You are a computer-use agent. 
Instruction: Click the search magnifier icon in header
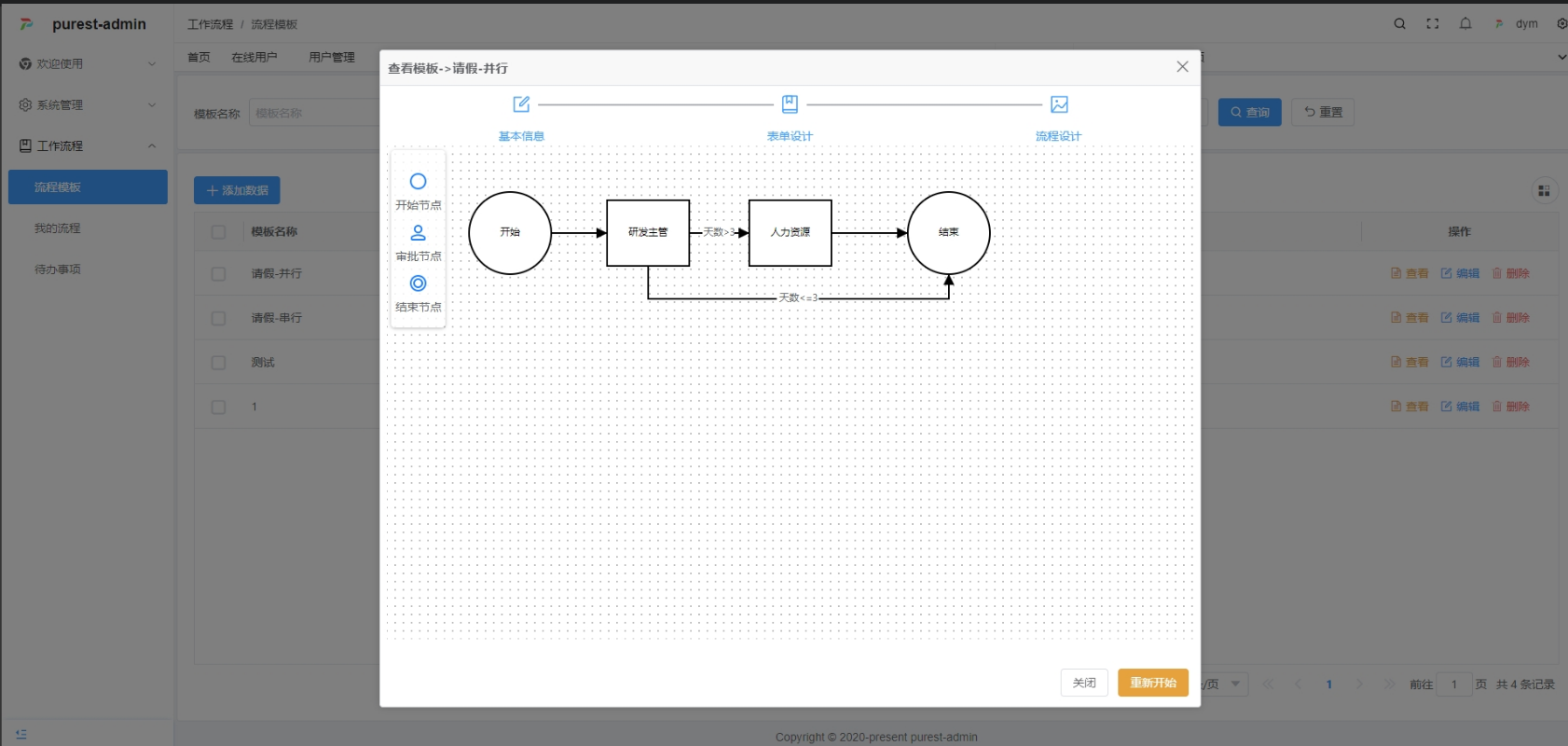pyautogui.click(x=1399, y=24)
